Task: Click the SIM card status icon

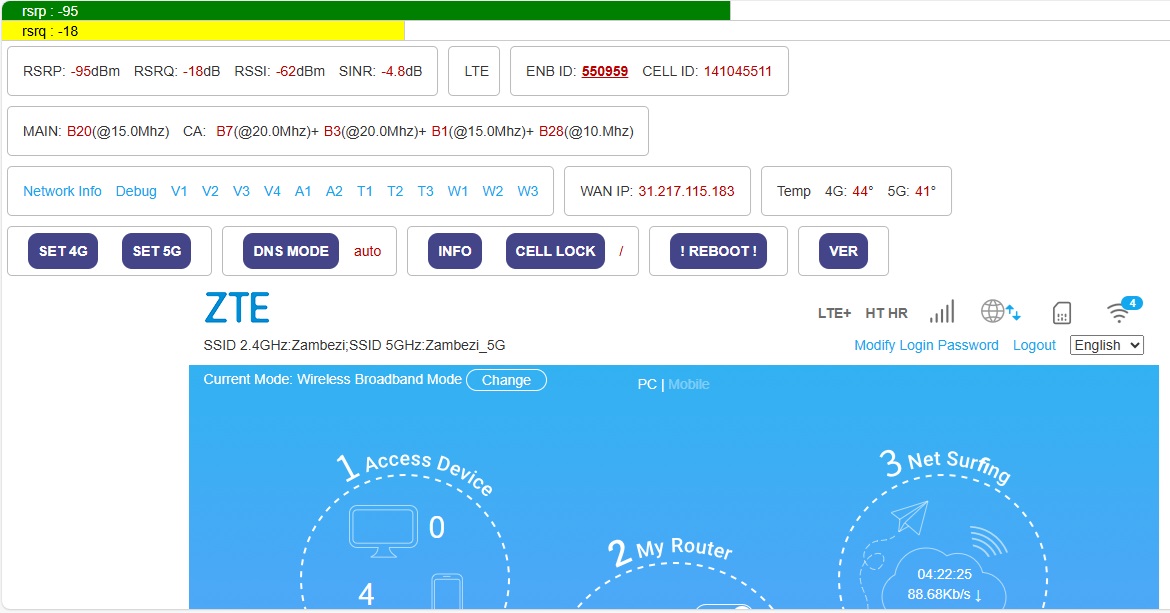Action: [1062, 313]
